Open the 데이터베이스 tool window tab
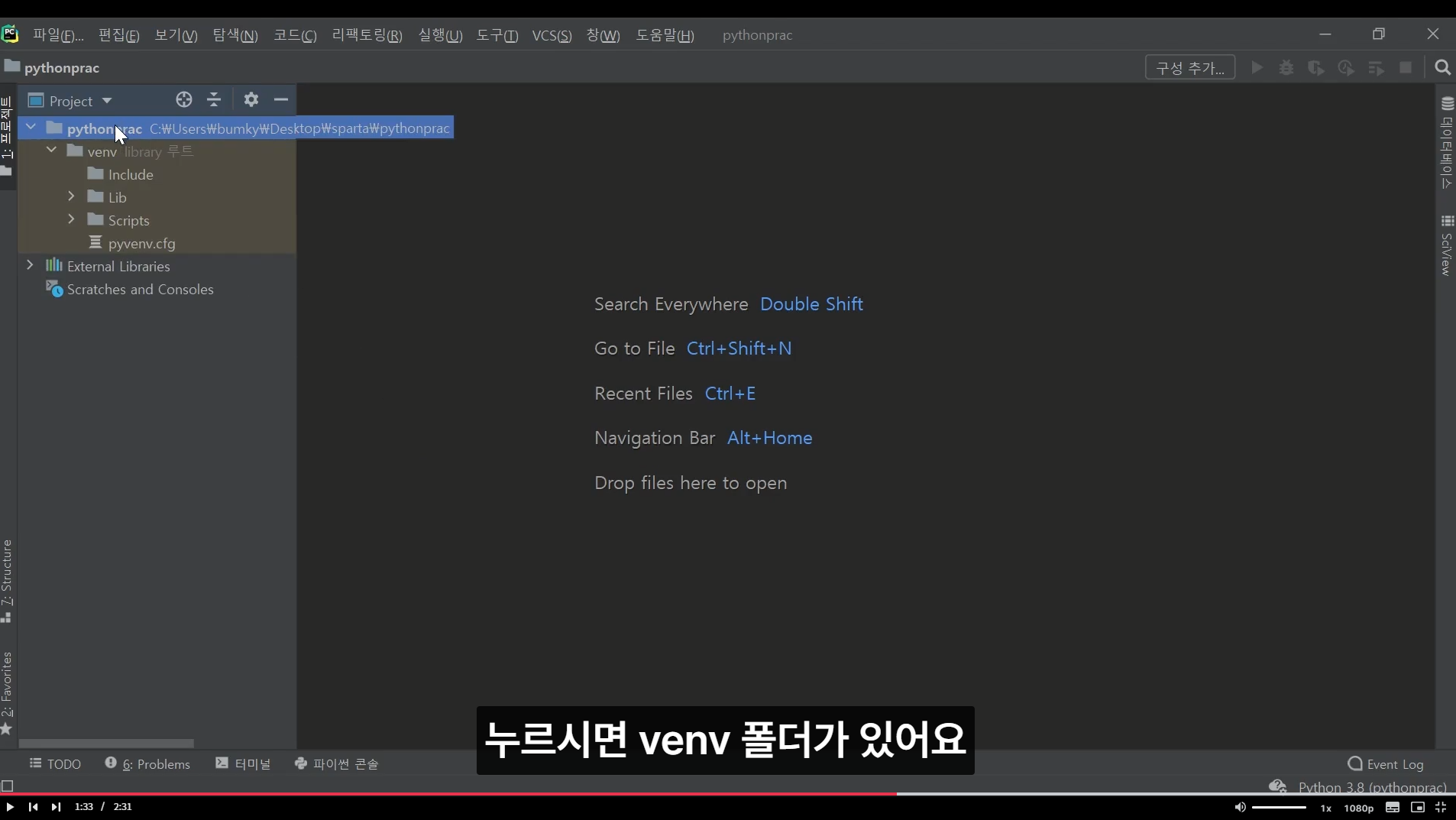 coord(1447,142)
